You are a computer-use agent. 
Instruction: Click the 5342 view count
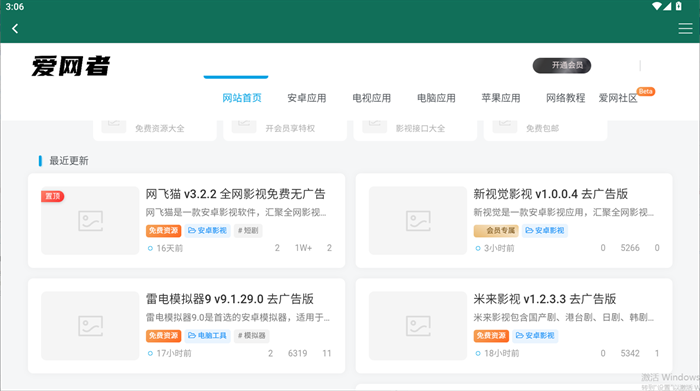[630, 354]
